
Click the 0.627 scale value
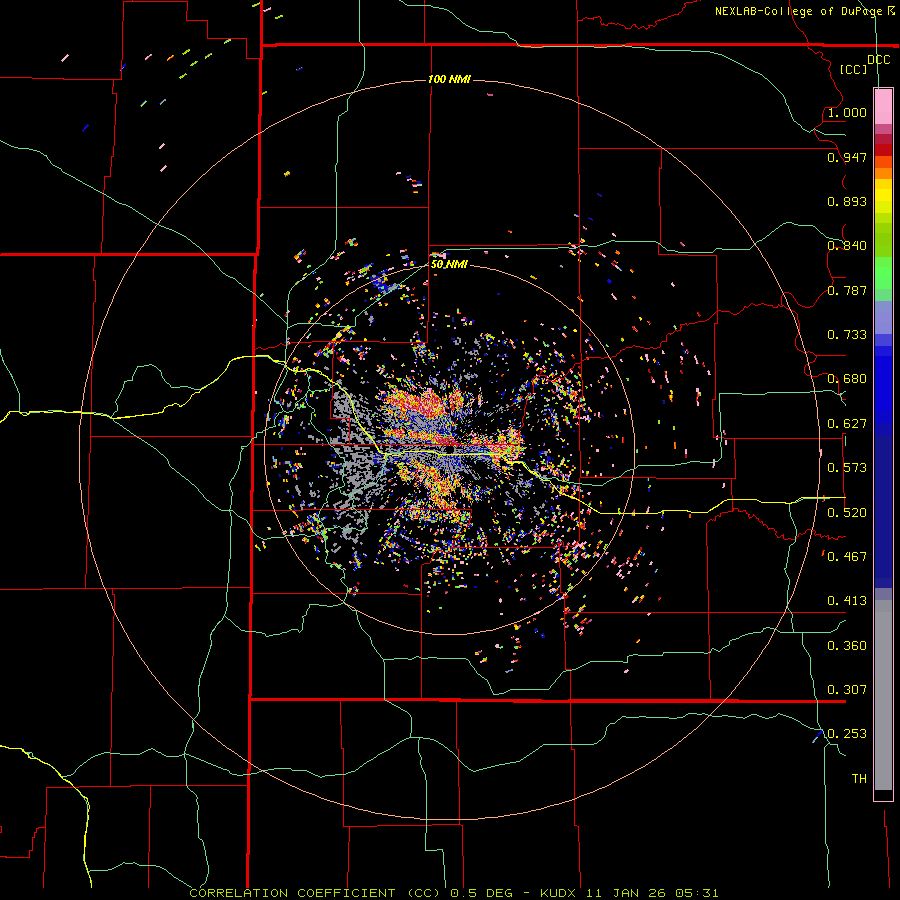click(x=847, y=424)
